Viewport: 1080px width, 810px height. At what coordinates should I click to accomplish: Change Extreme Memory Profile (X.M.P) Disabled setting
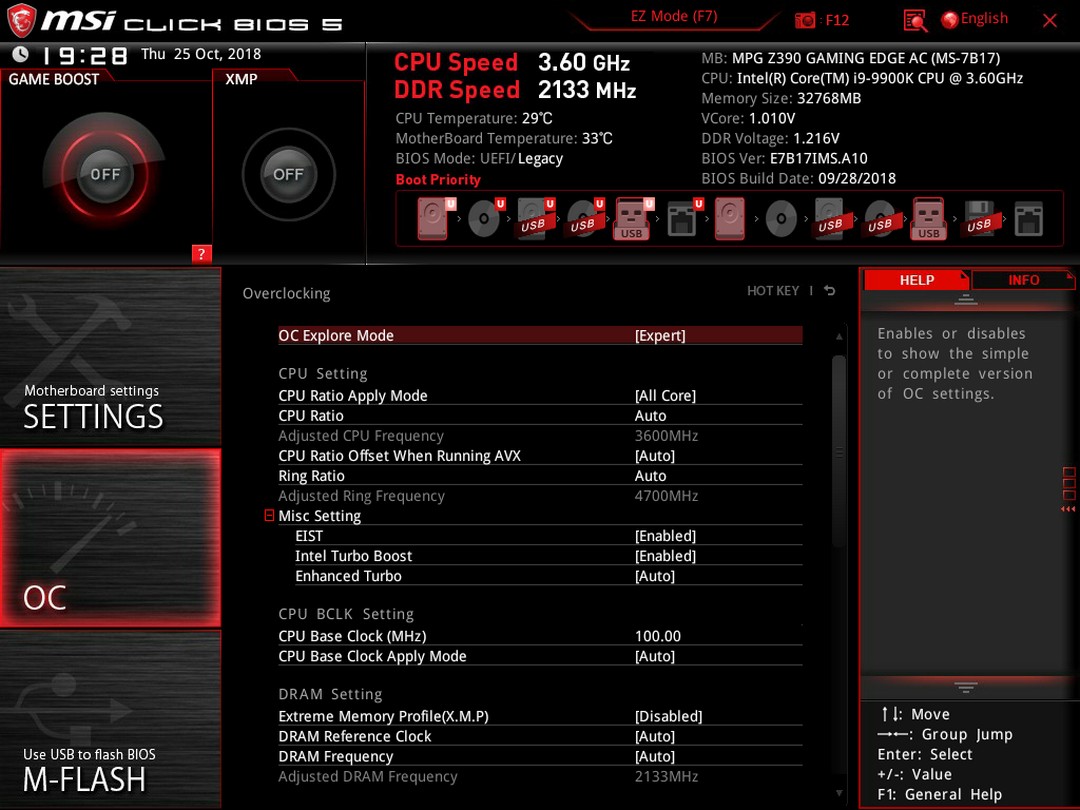540,716
